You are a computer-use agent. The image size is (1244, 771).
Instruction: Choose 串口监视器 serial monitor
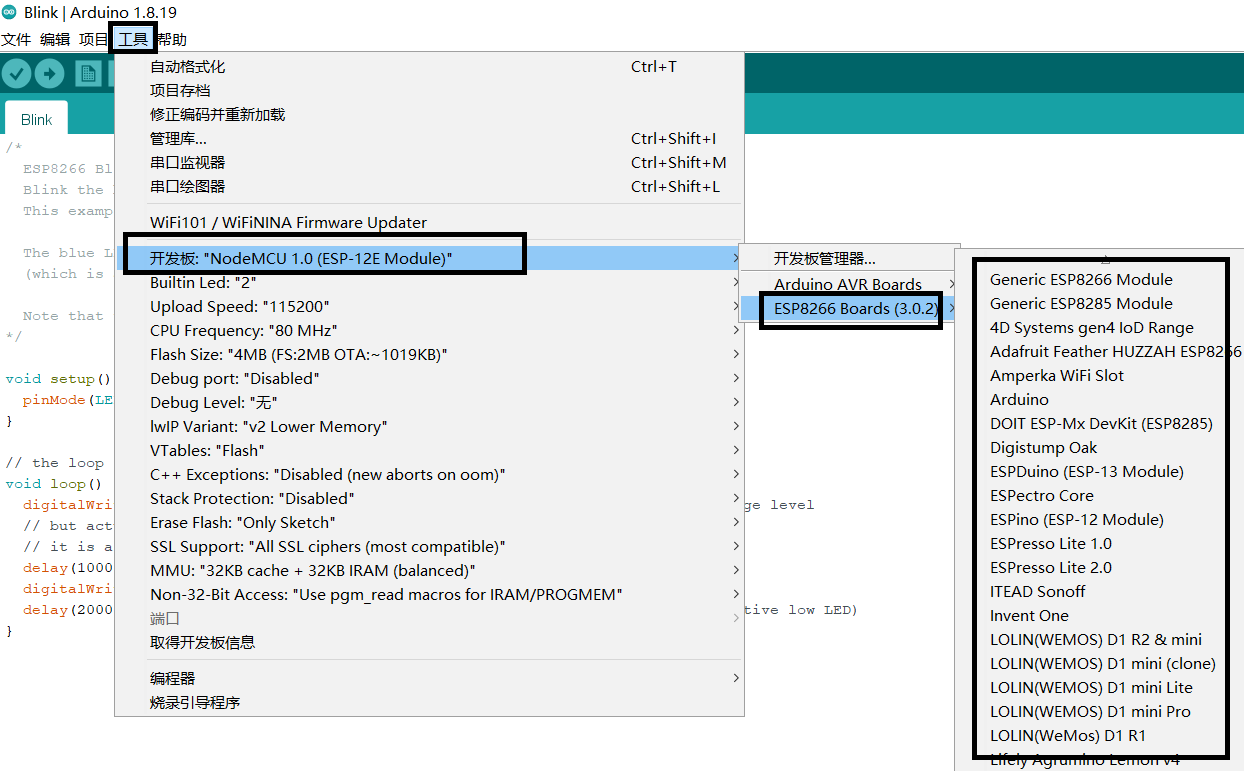click(x=188, y=162)
